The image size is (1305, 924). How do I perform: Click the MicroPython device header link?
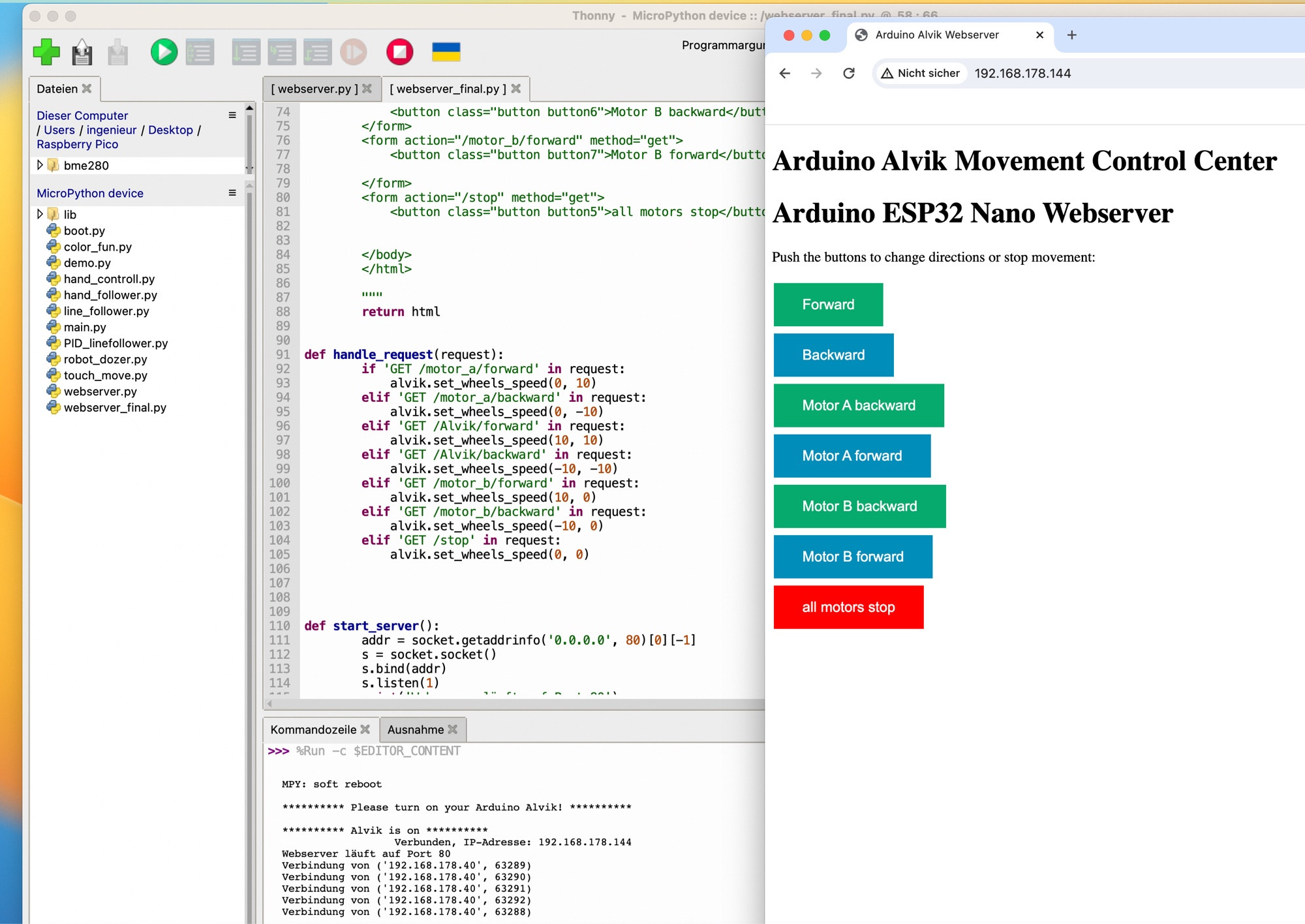[90, 192]
